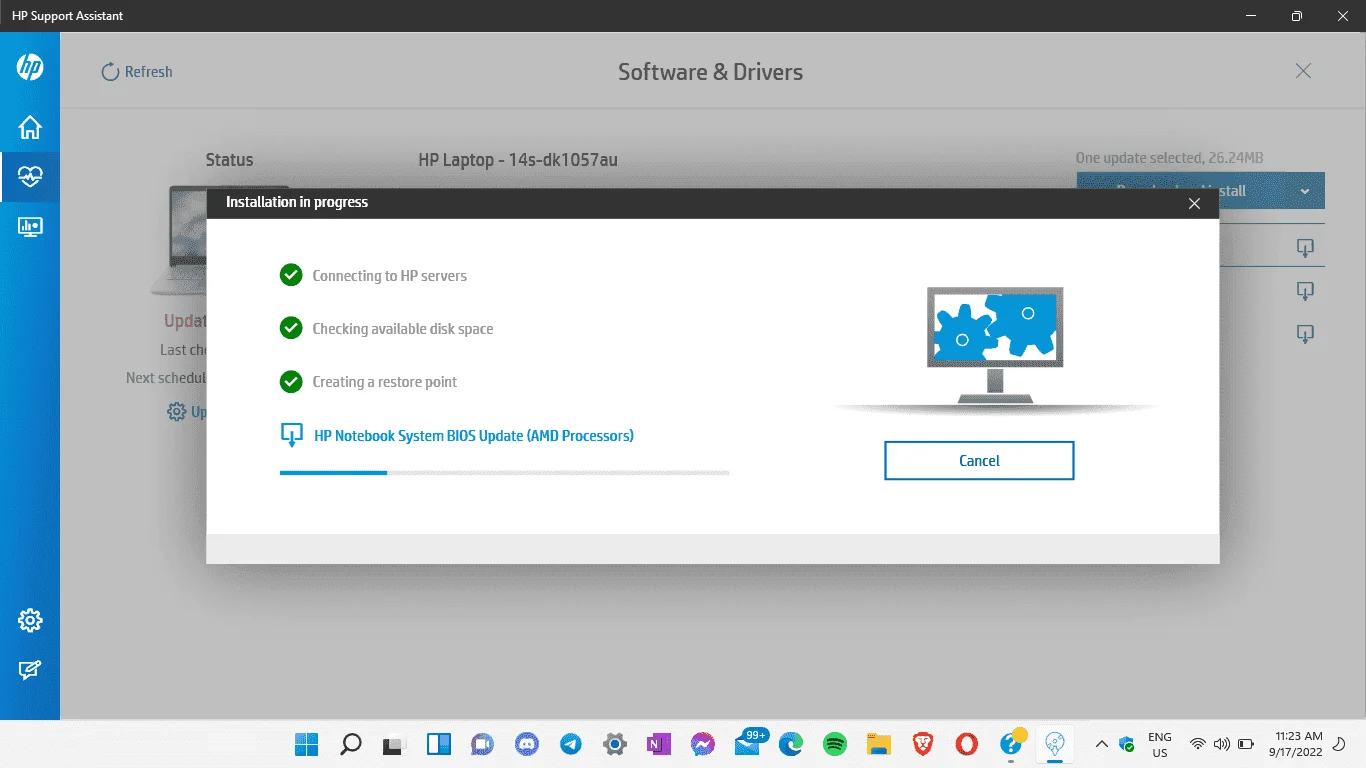Open HP Support Assistant settings gear
This screenshot has width=1366, height=768.
[30, 620]
